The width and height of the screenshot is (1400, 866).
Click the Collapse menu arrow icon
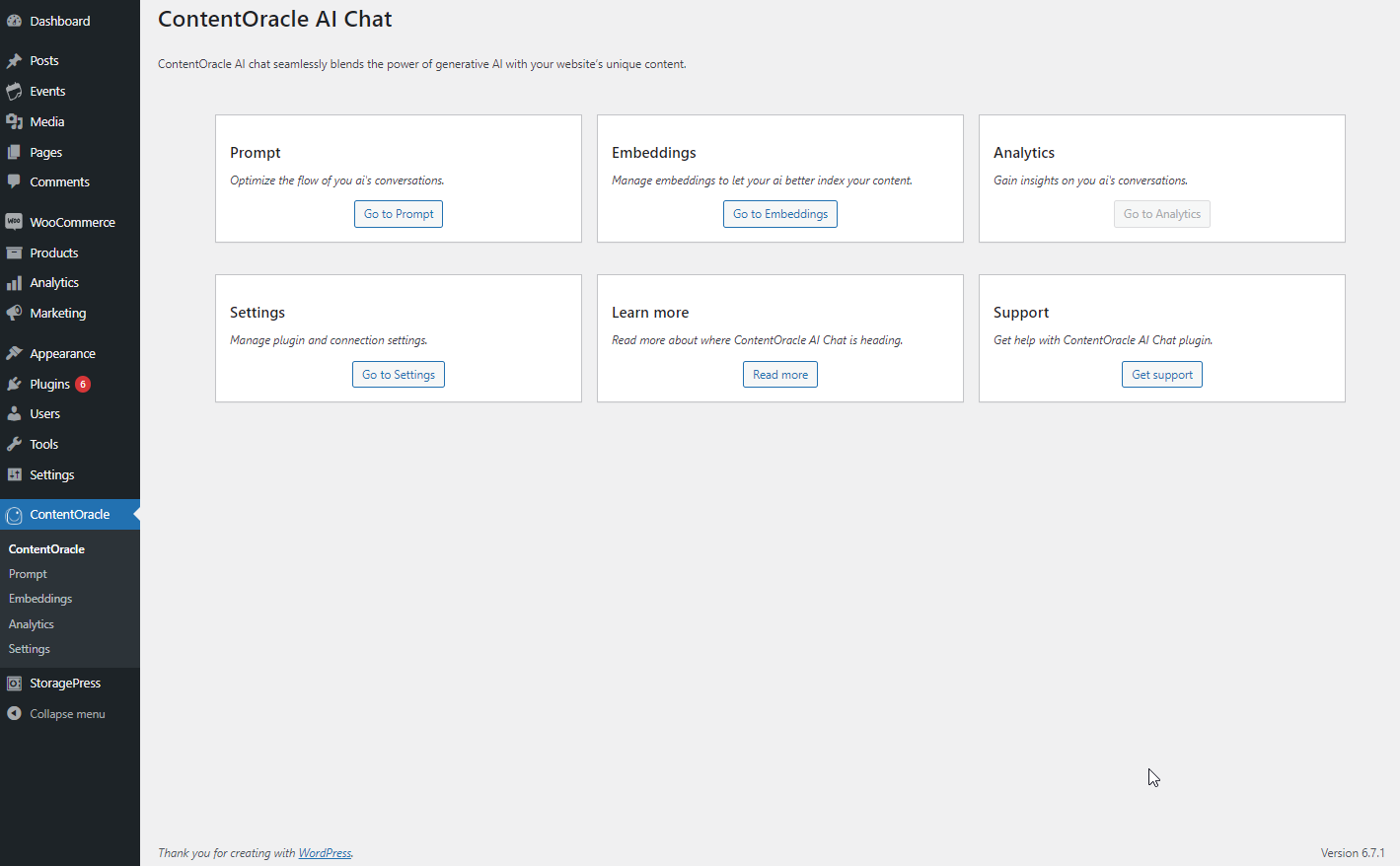(14, 713)
